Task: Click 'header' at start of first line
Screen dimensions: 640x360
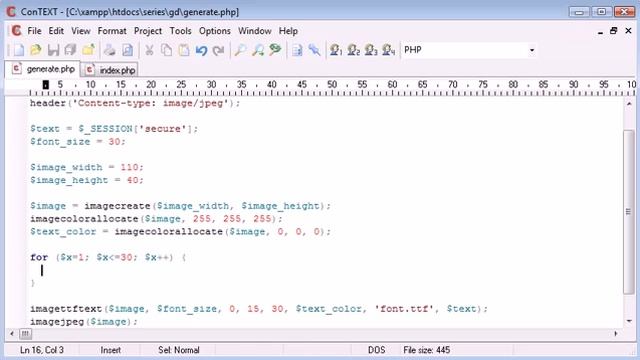Action: [48, 103]
